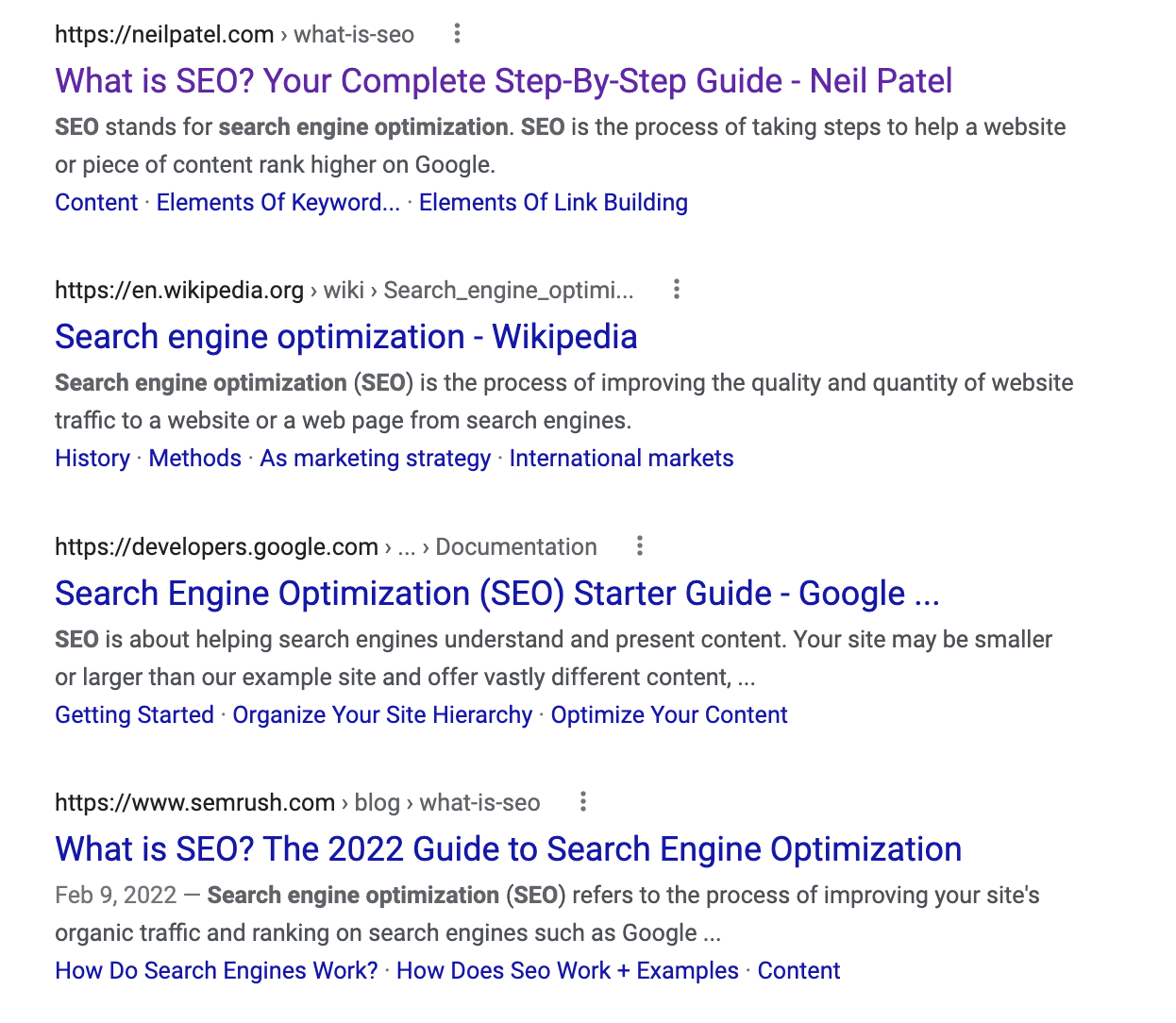Viewport: 1176px width, 1023px height.
Task: Click the Methods sitelink below the Wikipedia result
Action: 194,458
